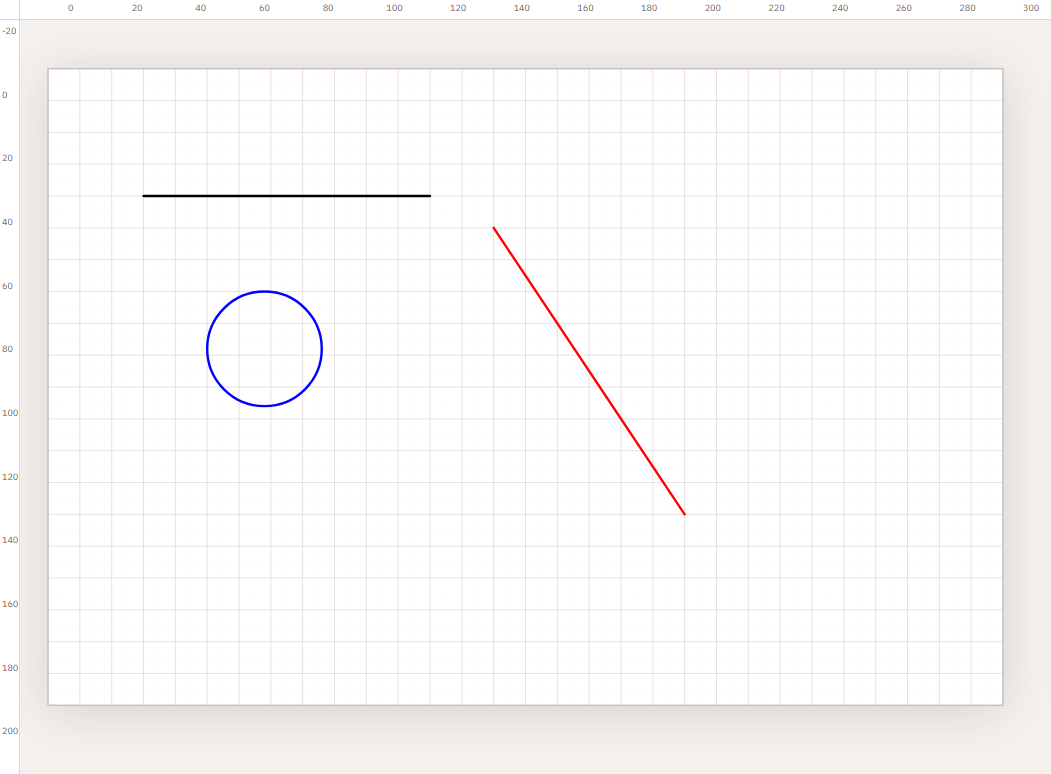The width and height of the screenshot is (1051, 774).
Task: Select the red diagonal line
Action: pyautogui.click(x=589, y=371)
